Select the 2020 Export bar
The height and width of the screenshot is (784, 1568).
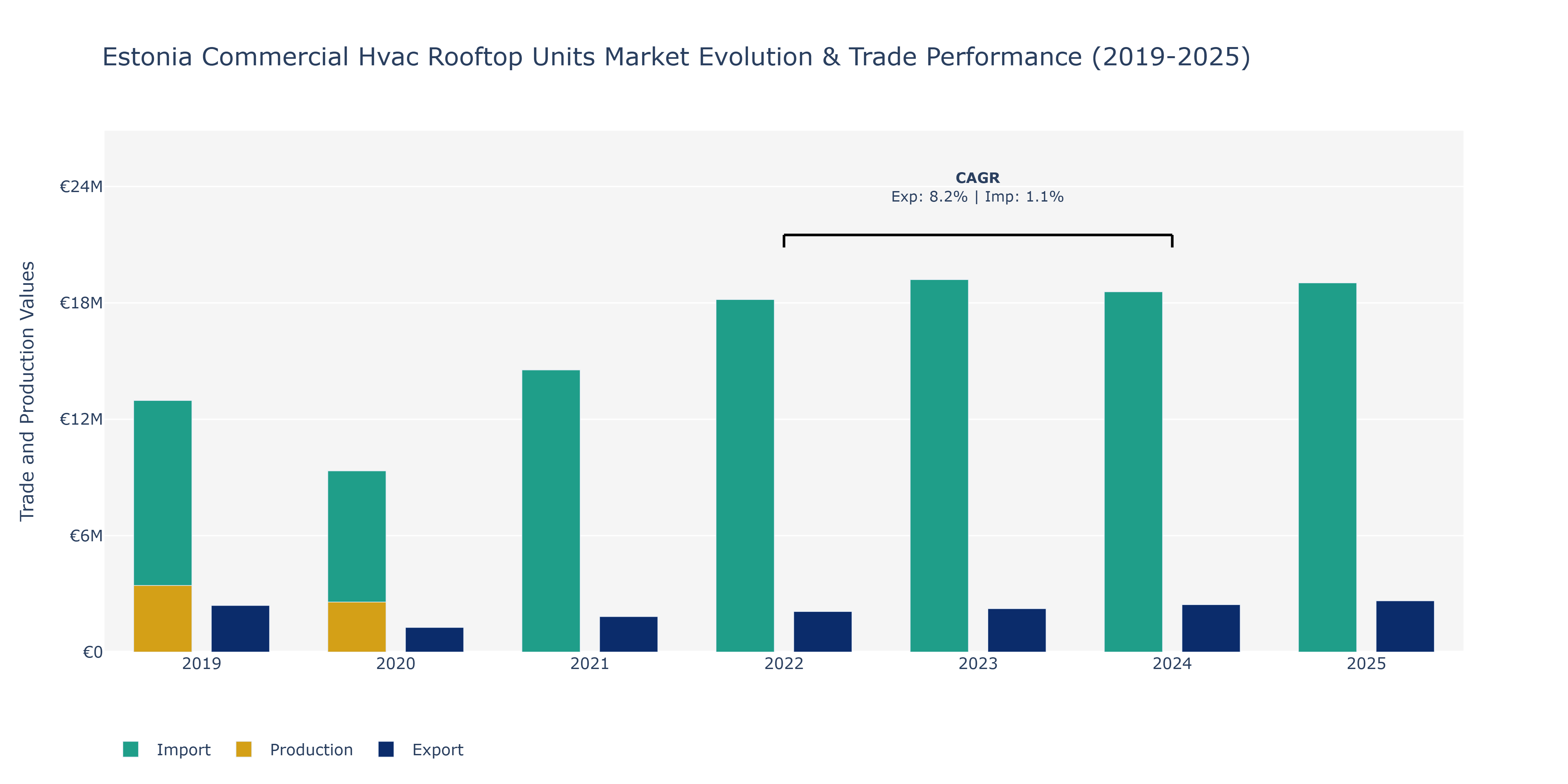434,640
